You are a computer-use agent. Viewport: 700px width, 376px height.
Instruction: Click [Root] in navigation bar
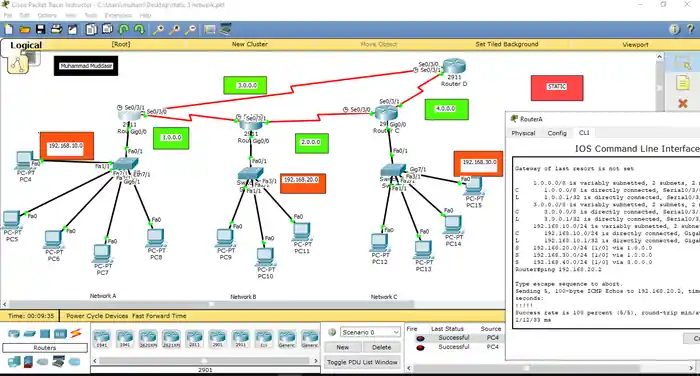click(x=121, y=44)
